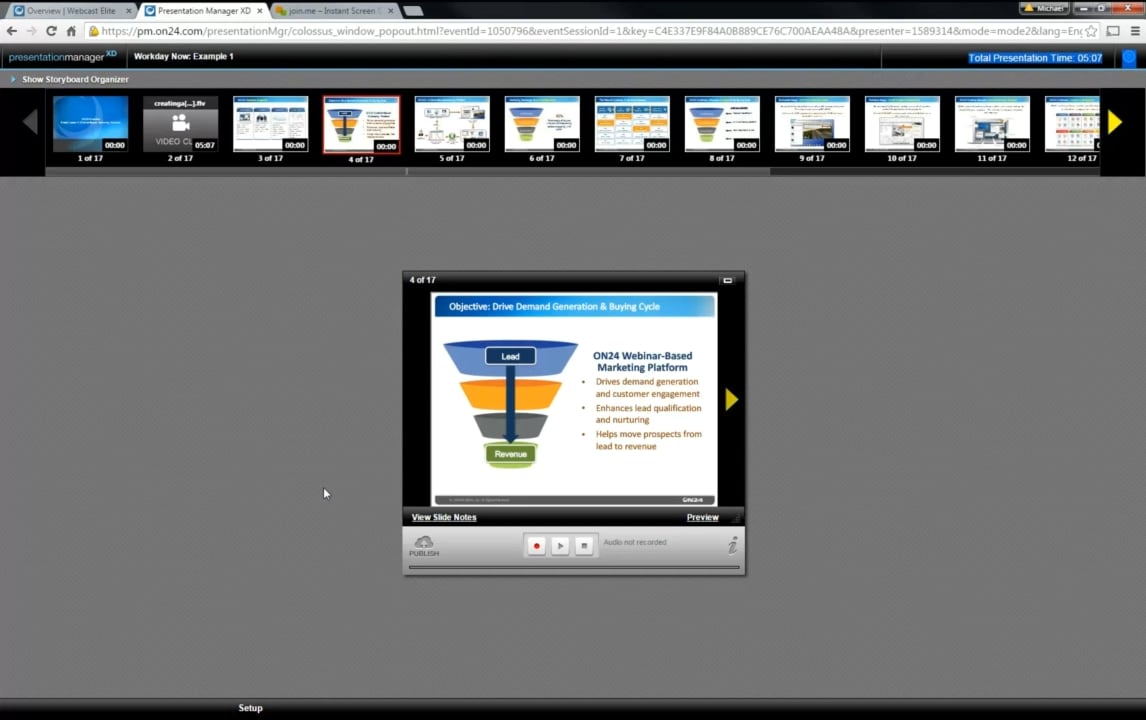Click the play button in slide recorder
The height and width of the screenshot is (720, 1146).
point(561,545)
